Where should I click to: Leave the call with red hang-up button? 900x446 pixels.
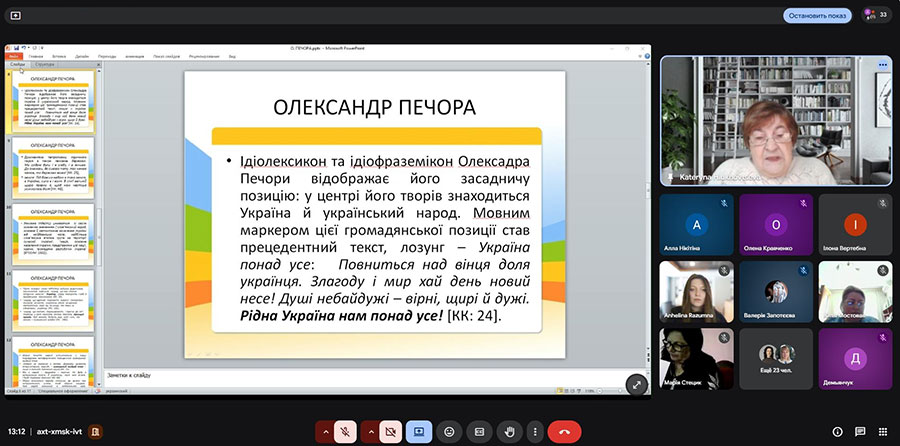pos(564,432)
